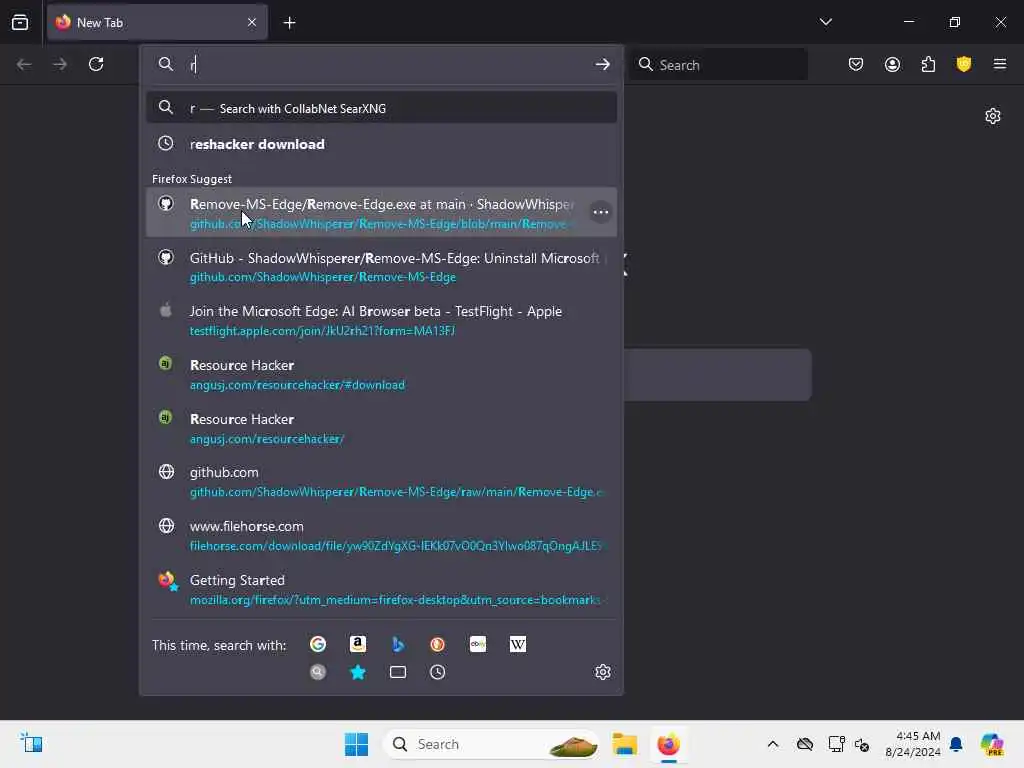This screenshot has width=1024, height=768.
Task: Open Getting Started mozilla.org suggestion
Action: coord(381,589)
